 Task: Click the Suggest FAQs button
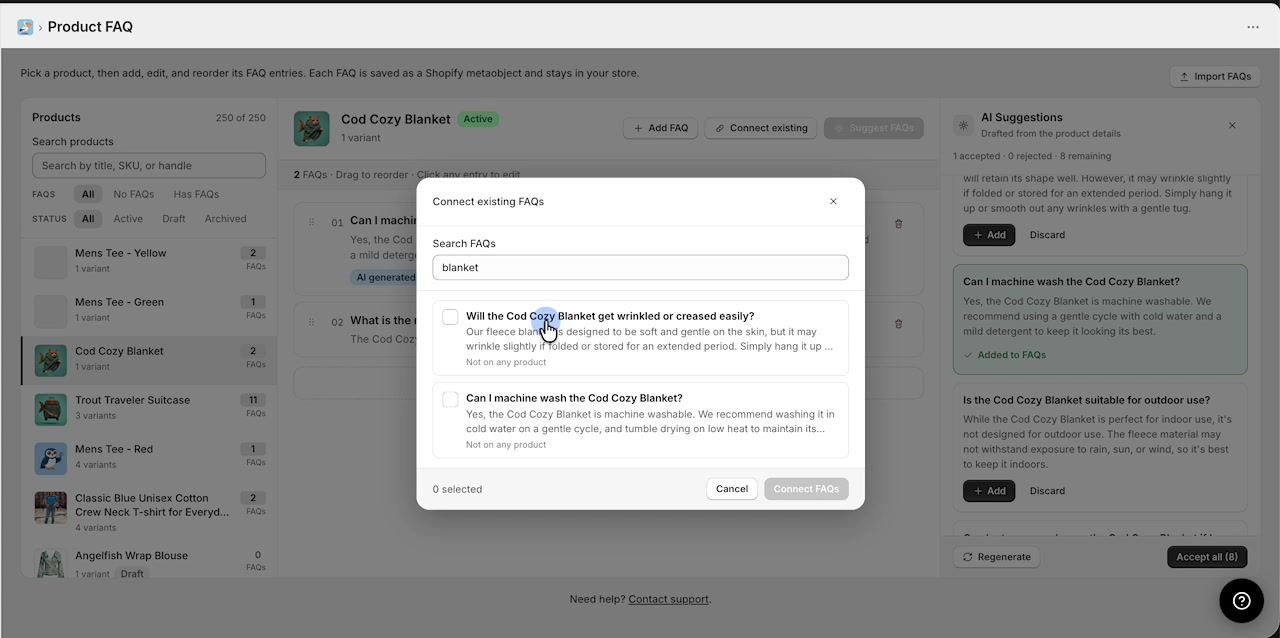click(x=874, y=128)
